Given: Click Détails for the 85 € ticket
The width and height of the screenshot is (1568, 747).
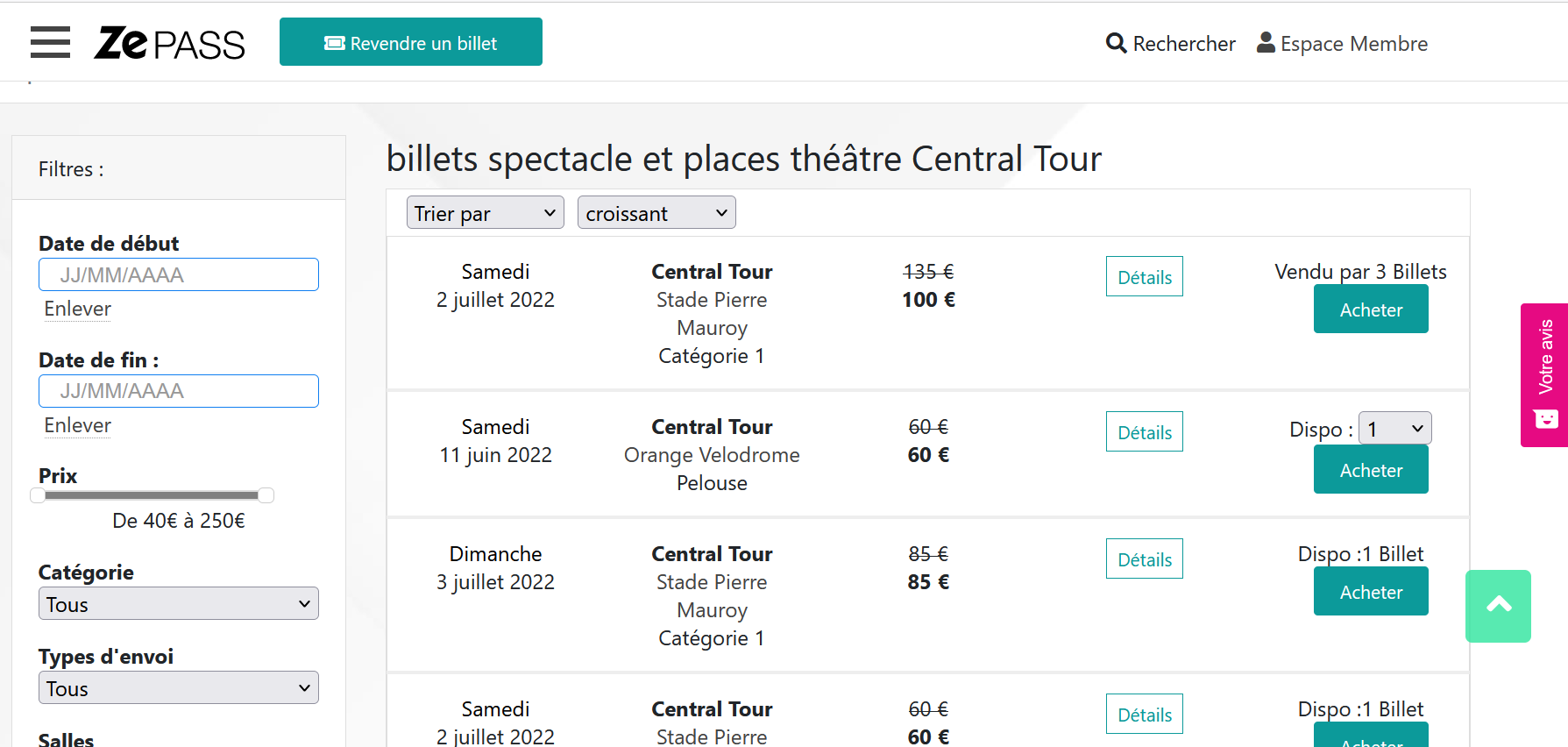Looking at the screenshot, I should (x=1145, y=558).
